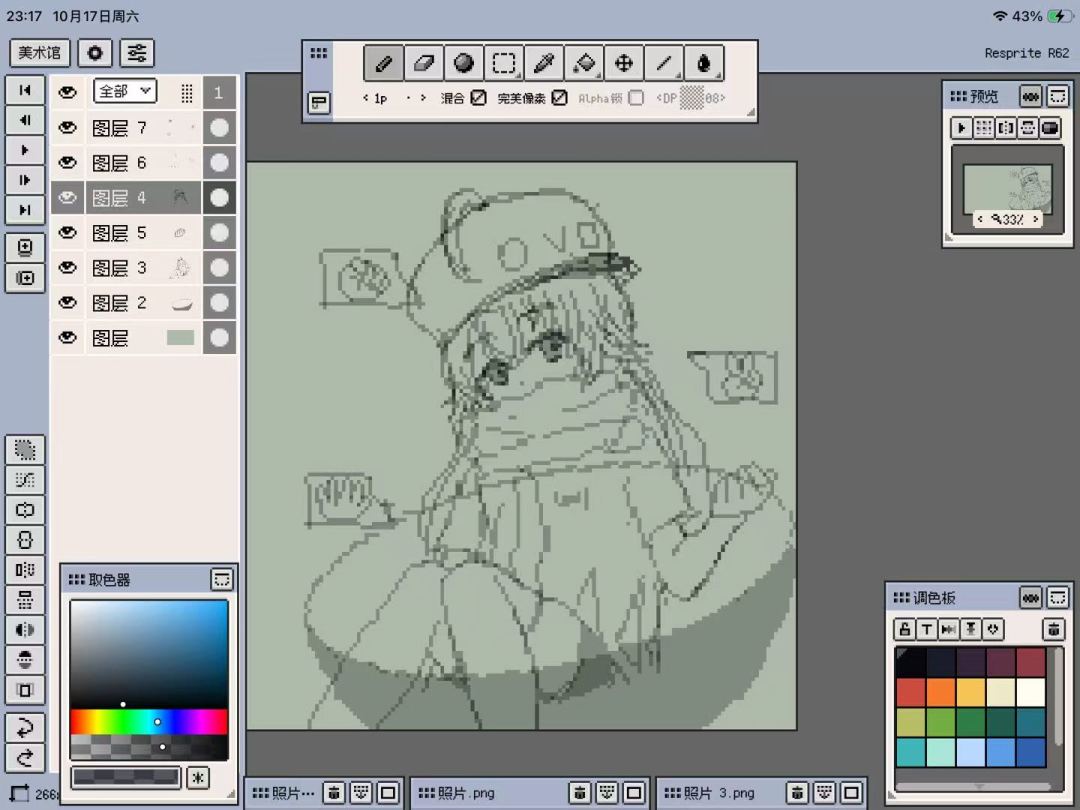Select layer 图层 5 in the layer list
This screenshot has width=1080, height=810.
point(144,233)
